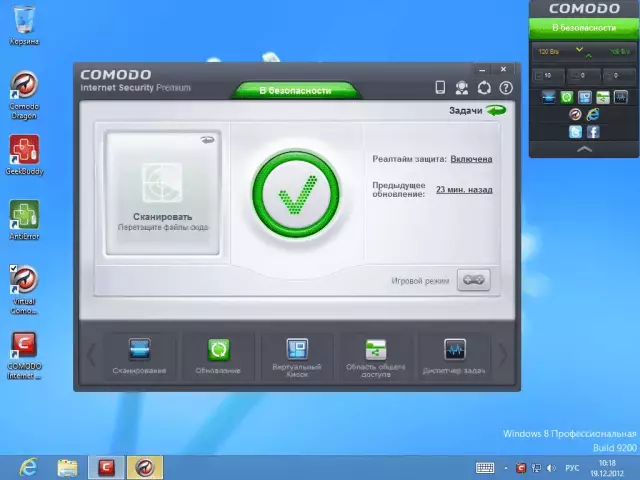Click the green update icon in widget
640x480 pixels.
pyautogui.click(x=567, y=97)
